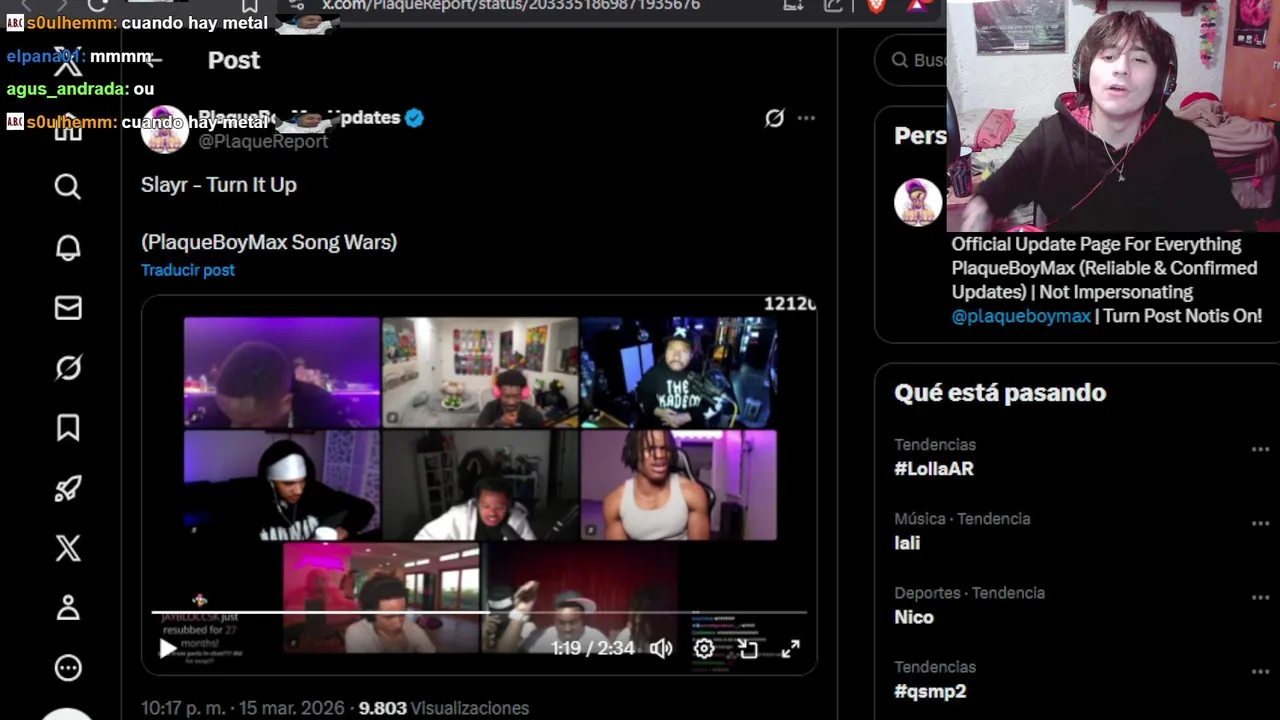
Task: Open options for #qsmp2 trend
Action: (1260, 671)
